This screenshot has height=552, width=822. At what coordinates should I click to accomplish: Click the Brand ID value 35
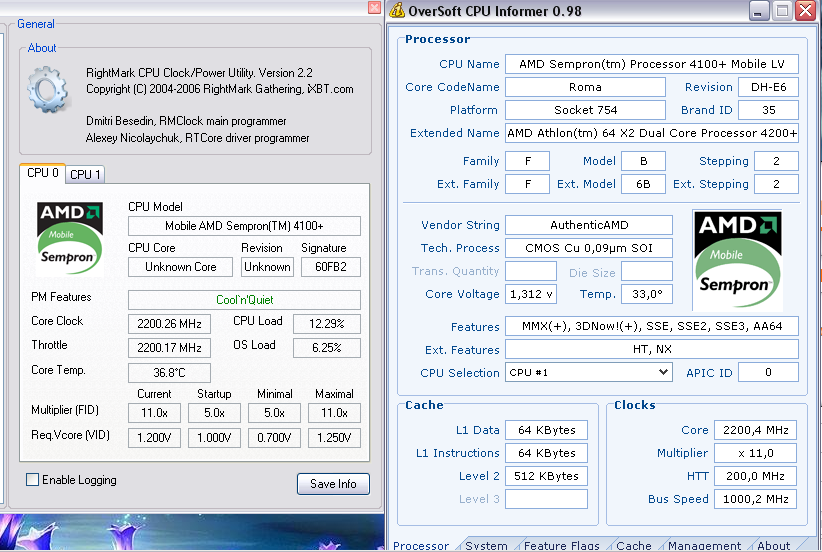pos(768,110)
